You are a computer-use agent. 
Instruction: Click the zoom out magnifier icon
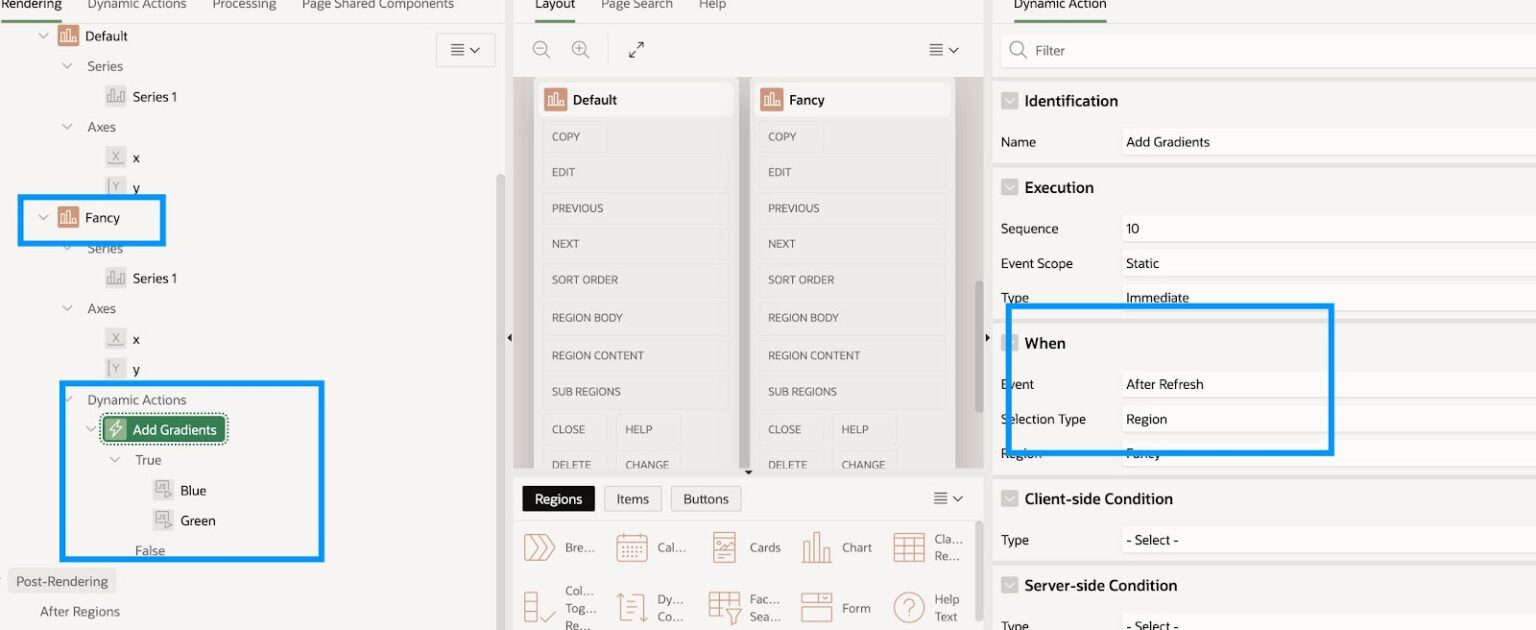[541, 49]
